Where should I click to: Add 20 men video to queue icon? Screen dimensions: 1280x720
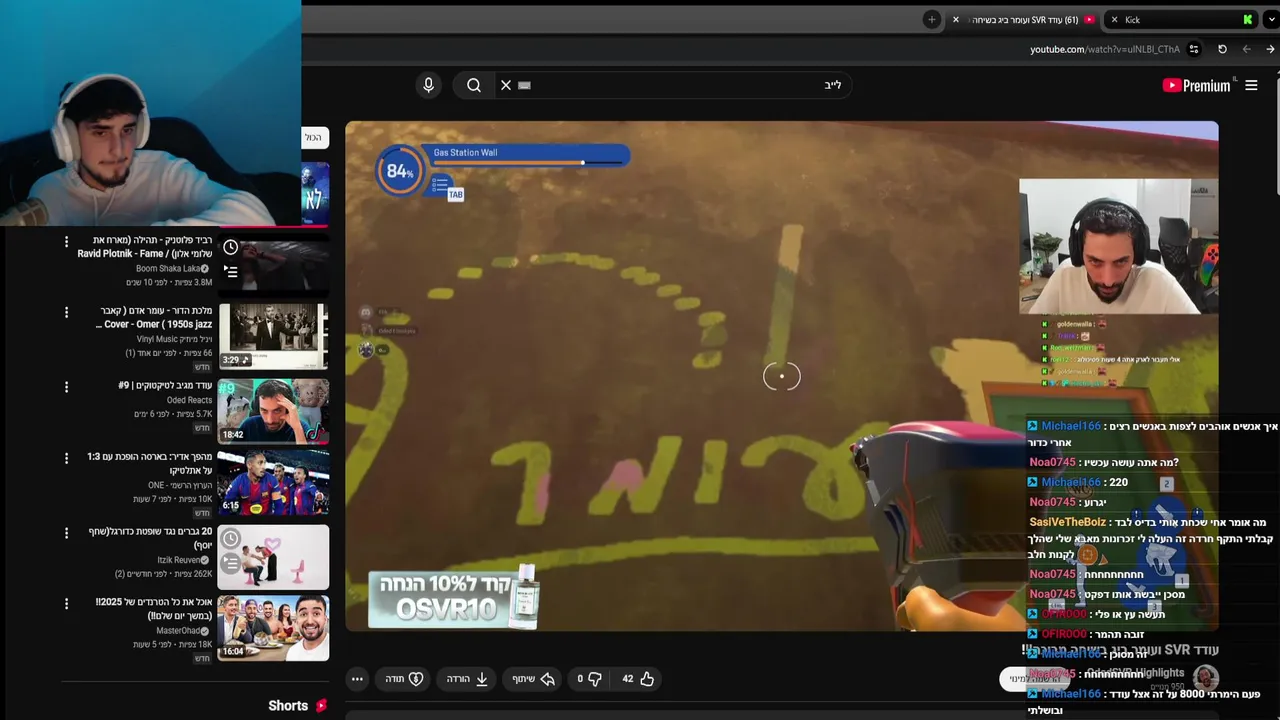click(231, 564)
